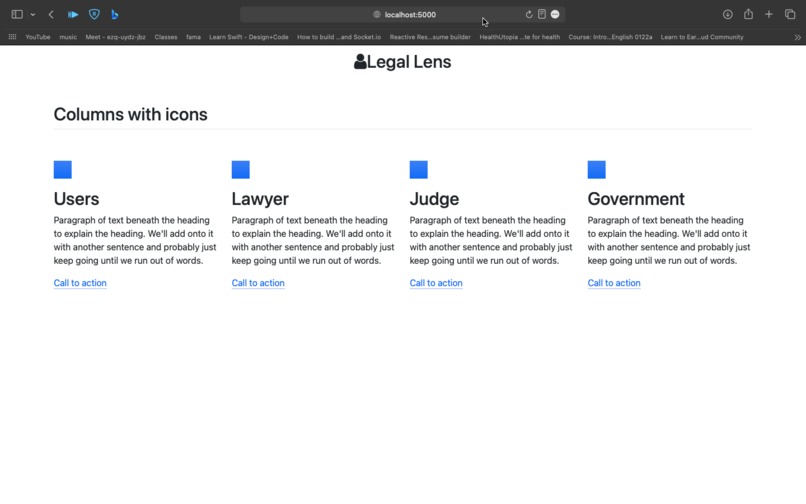Open the fama bookmark
The image size is (806, 504).
click(x=193, y=37)
